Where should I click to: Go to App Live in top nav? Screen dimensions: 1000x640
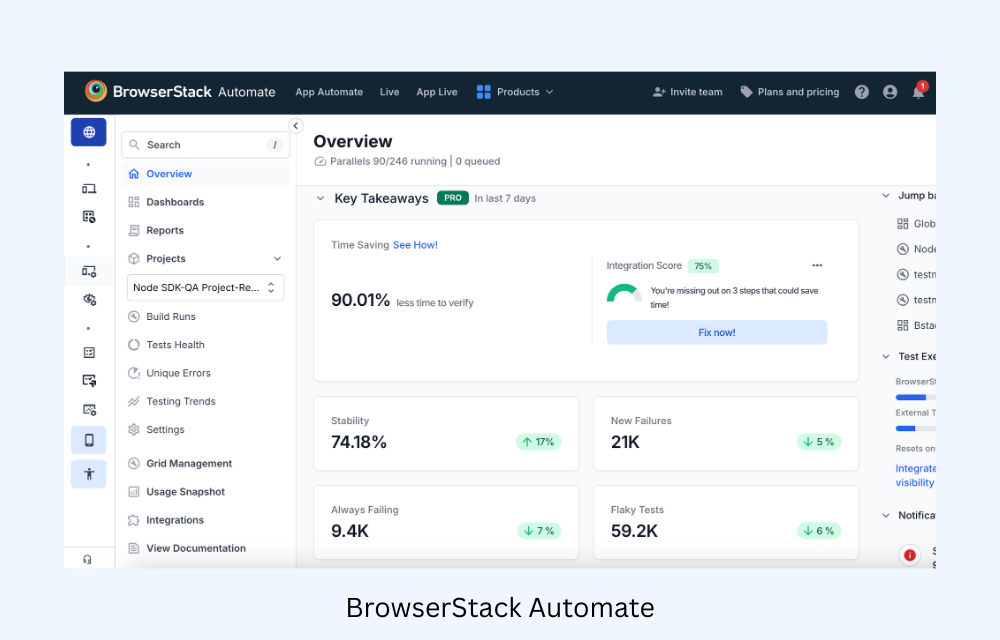pos(437,92)
